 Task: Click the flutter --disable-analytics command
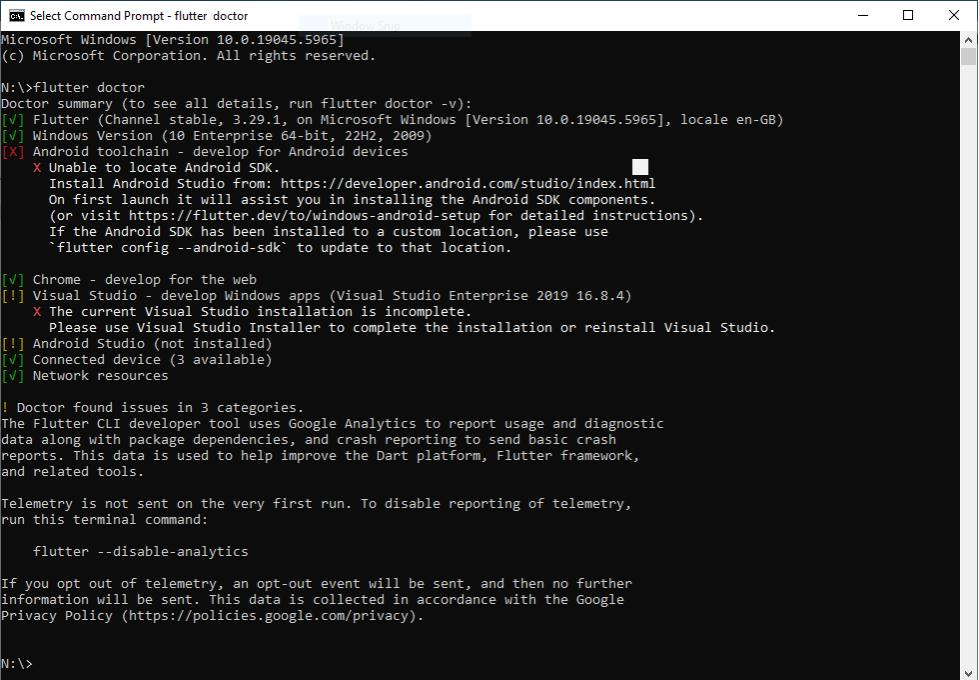tap(140, 551)
